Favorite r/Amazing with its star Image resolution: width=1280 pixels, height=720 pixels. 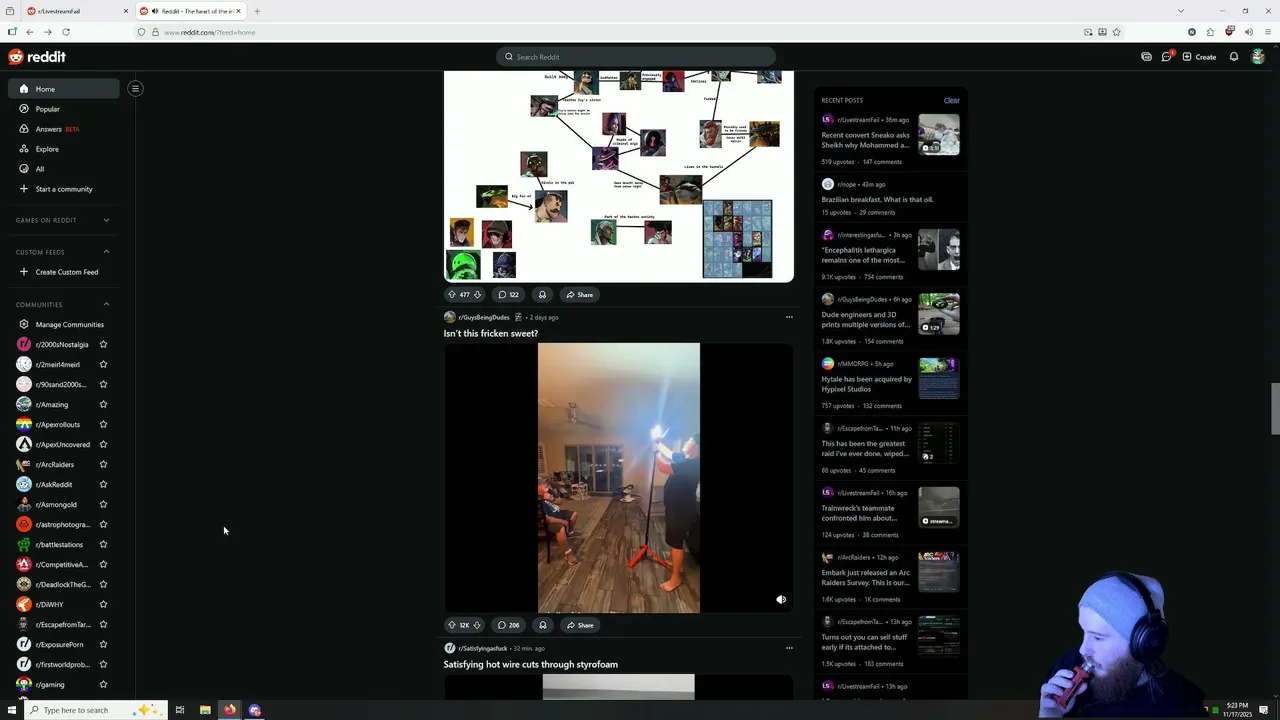[x=103, y=404]
